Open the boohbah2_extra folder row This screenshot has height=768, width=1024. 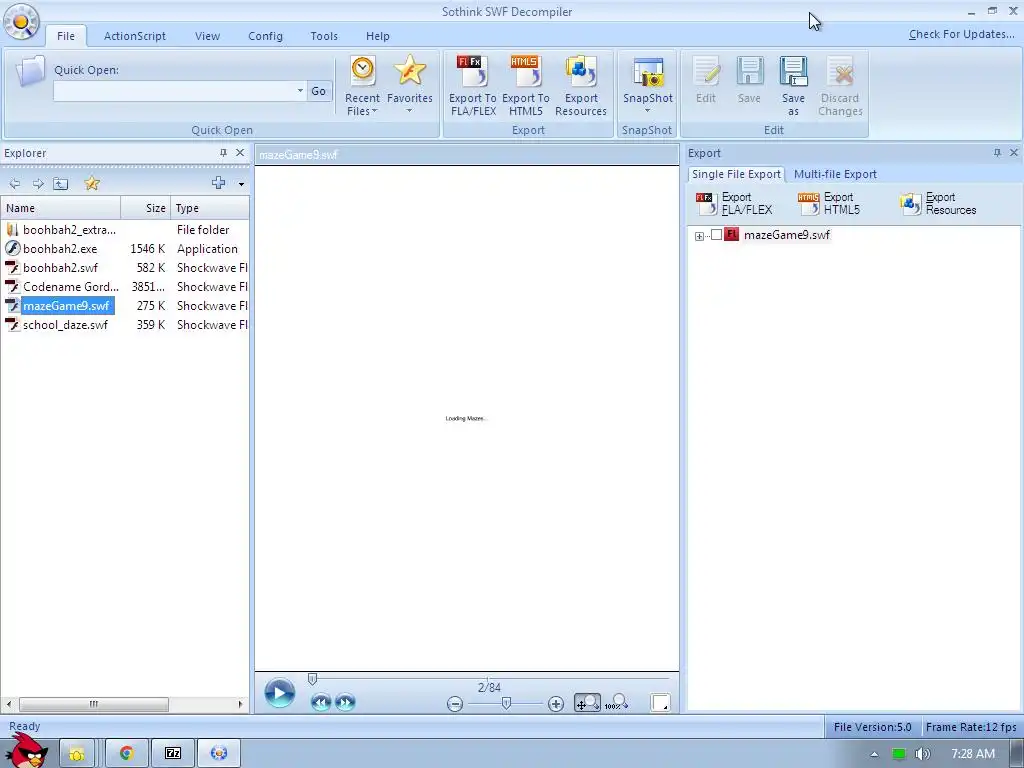point(124,230)
